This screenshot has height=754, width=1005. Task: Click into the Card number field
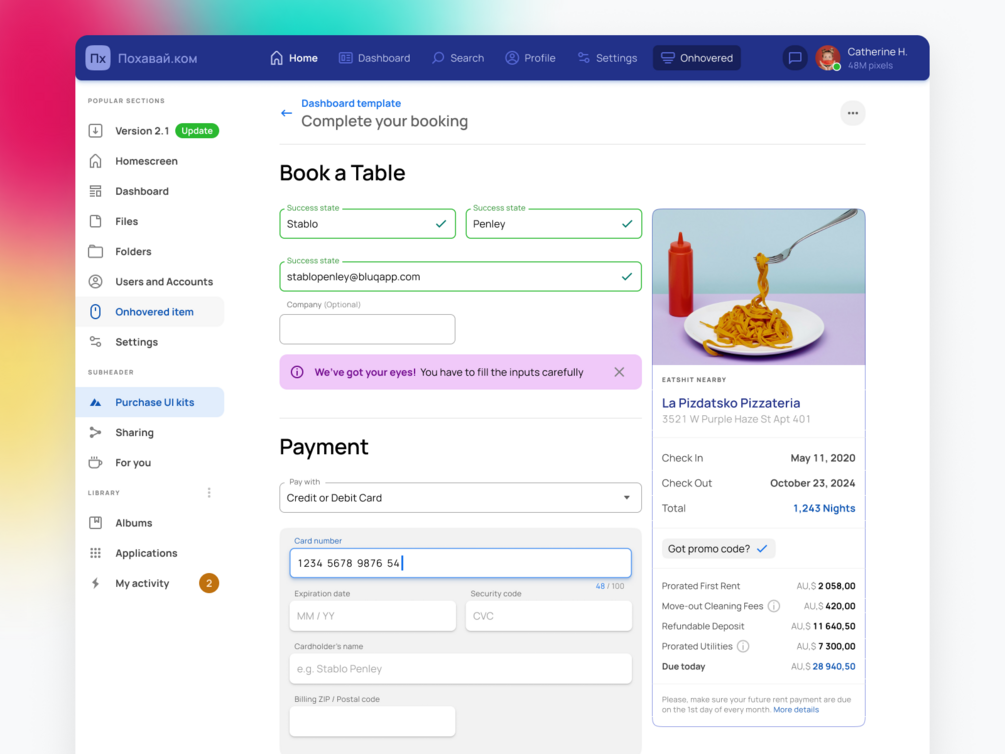point(460,563)
